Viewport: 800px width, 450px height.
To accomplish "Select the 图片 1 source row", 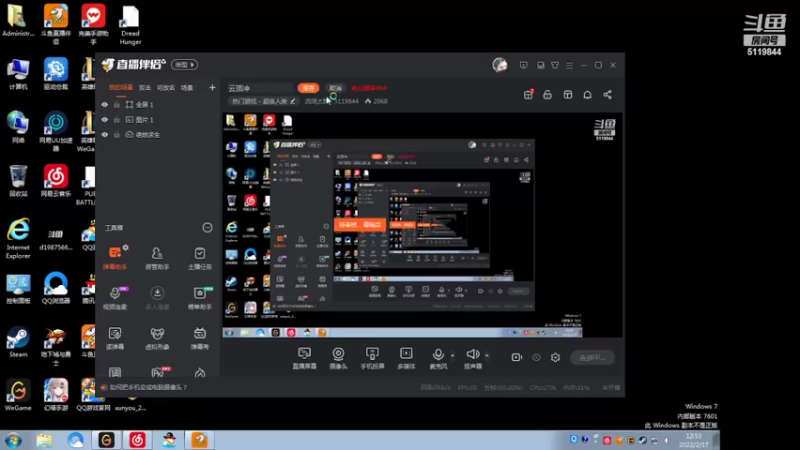I will click(157, 120).
